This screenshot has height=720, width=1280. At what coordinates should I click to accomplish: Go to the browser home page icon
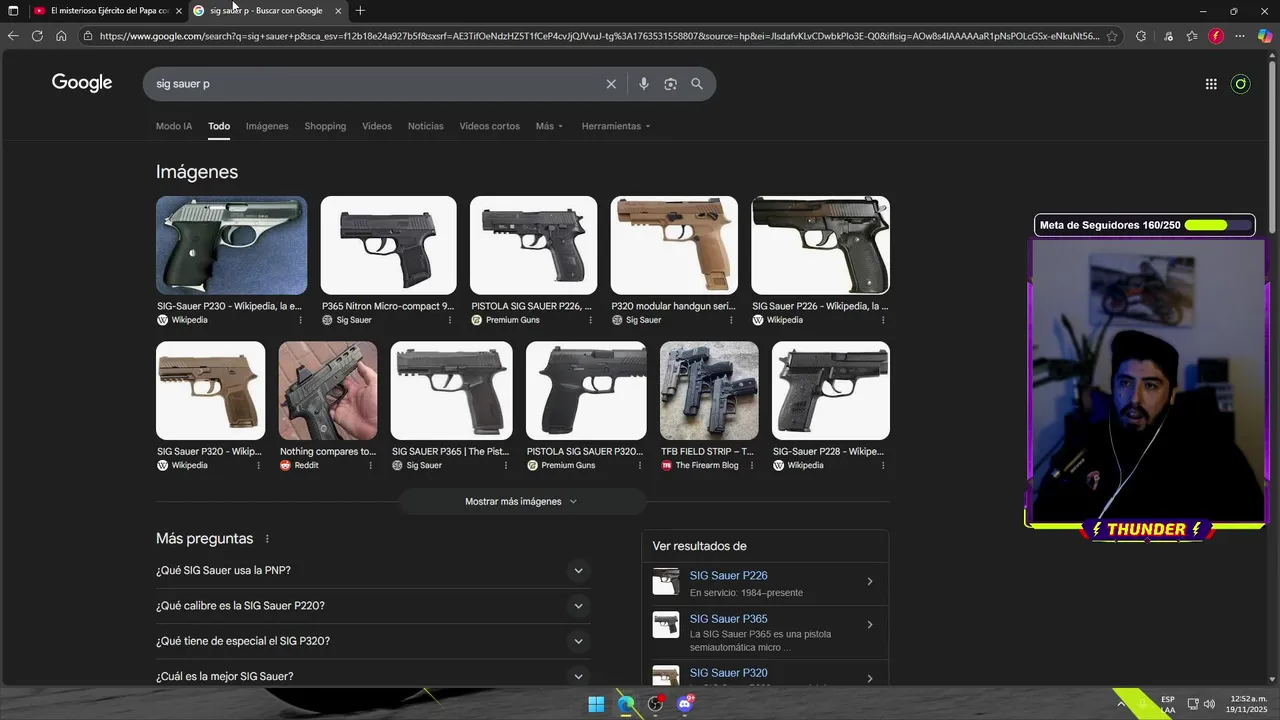click(x=61, y=36)
